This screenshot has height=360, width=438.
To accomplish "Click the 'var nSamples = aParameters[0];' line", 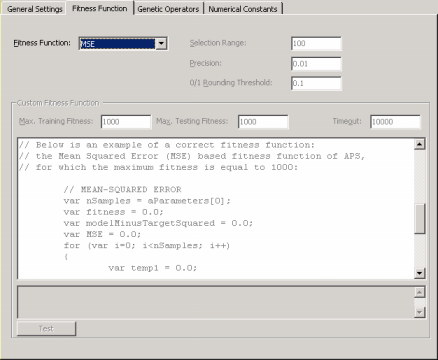I will tap(147, 201).
